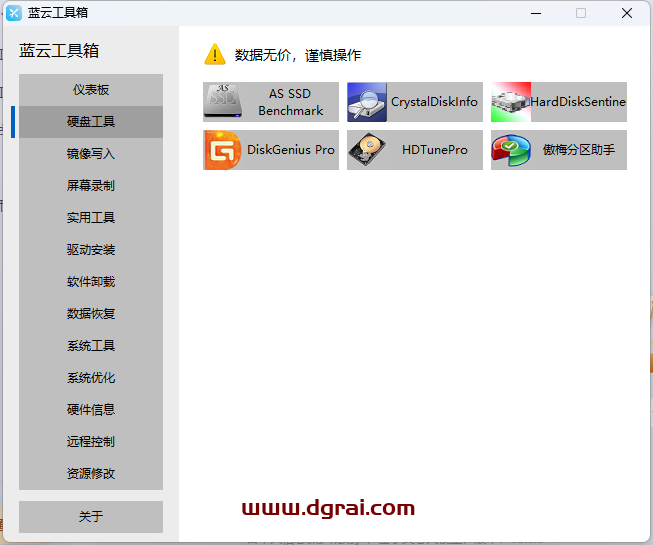653x545 pixels.
Task: Click the 数据无价，谨慎操作 warning text
Action: click(x=298, y=55)
